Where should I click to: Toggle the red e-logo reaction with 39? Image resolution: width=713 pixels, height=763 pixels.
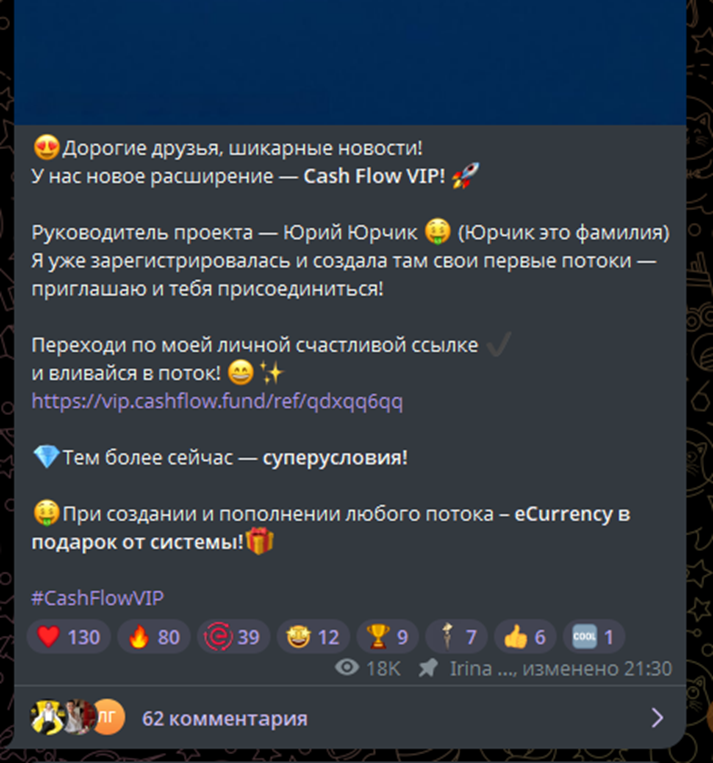point(234,636)
